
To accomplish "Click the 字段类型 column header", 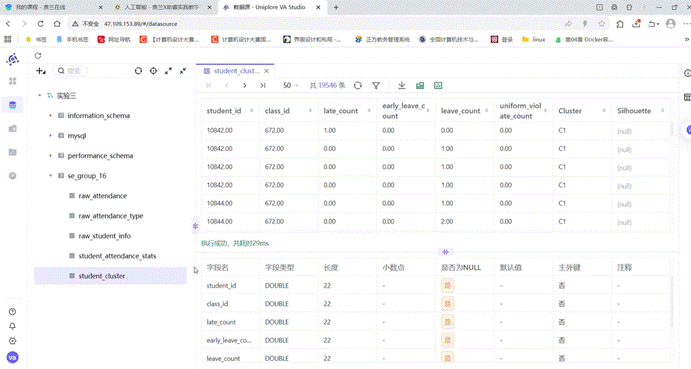I will tap(279, 268).
